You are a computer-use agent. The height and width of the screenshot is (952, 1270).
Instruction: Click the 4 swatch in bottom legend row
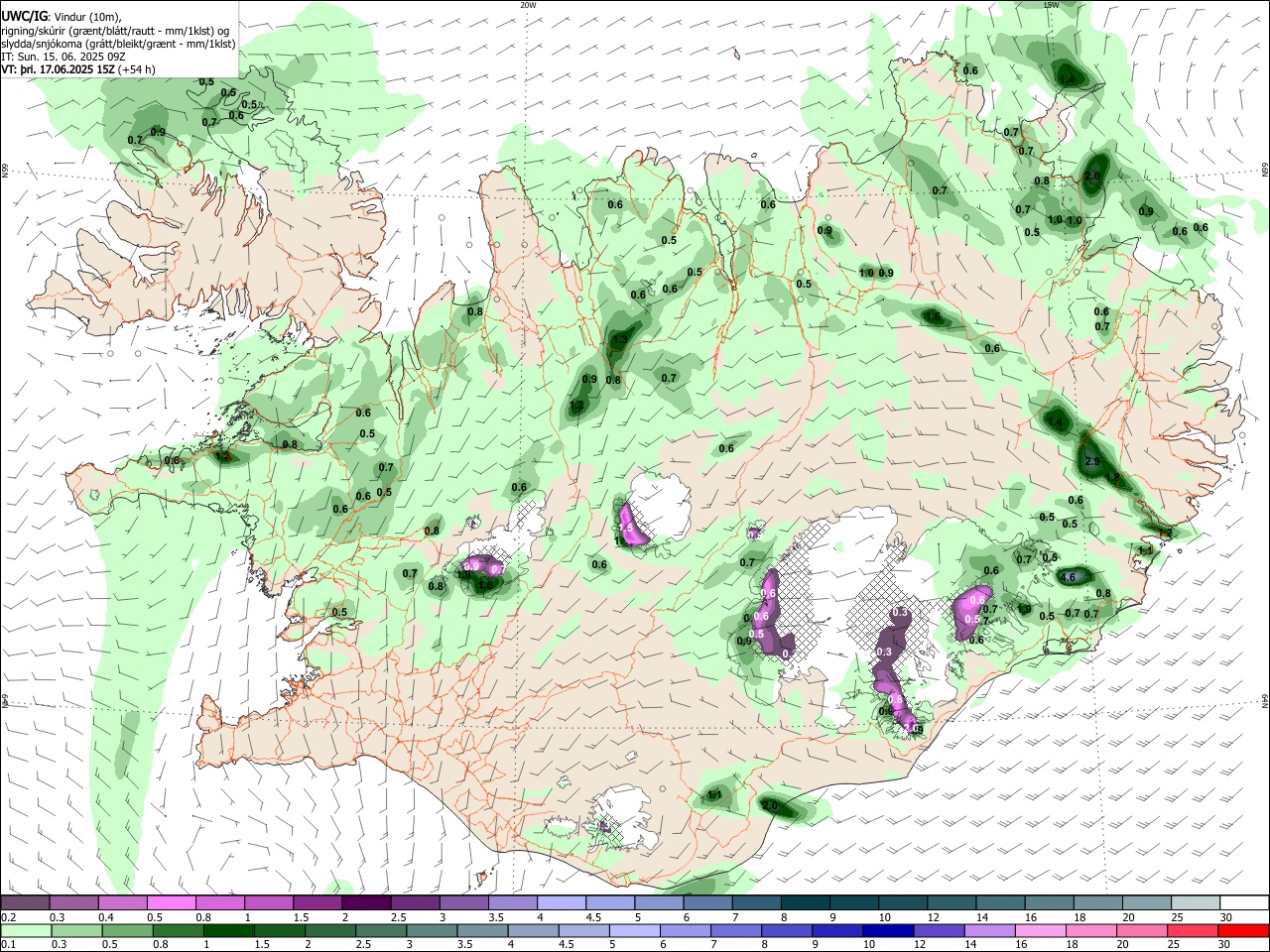tap(532, 930)
